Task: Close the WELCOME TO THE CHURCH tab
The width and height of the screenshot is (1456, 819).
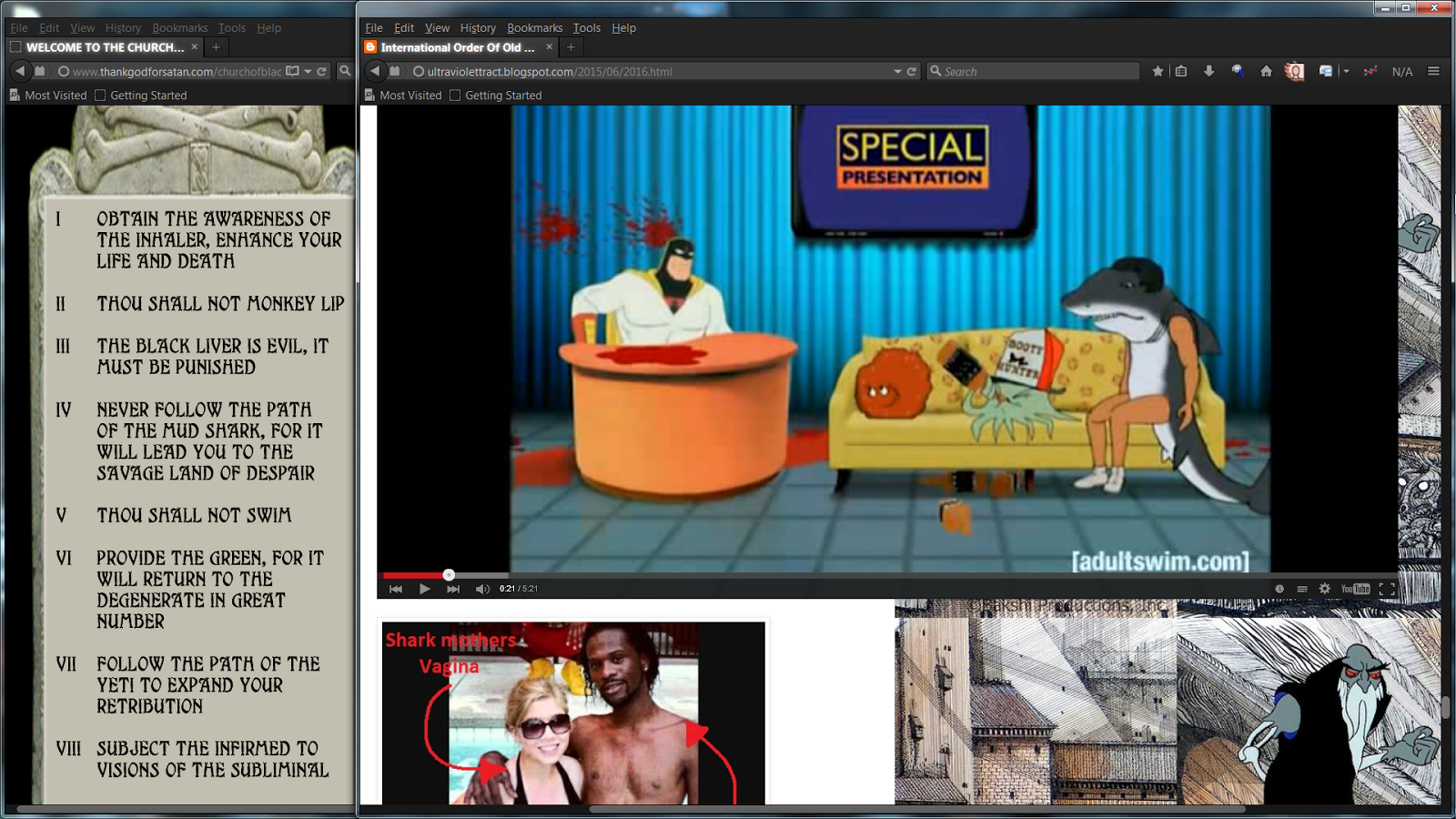Action: pos(194,46)
